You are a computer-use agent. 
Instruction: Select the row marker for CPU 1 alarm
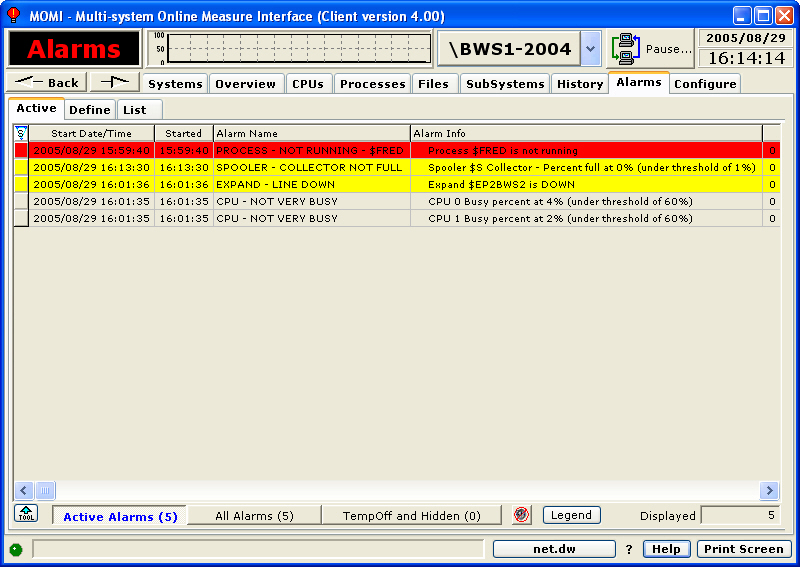pyautogui.click(x=21, y=218)
